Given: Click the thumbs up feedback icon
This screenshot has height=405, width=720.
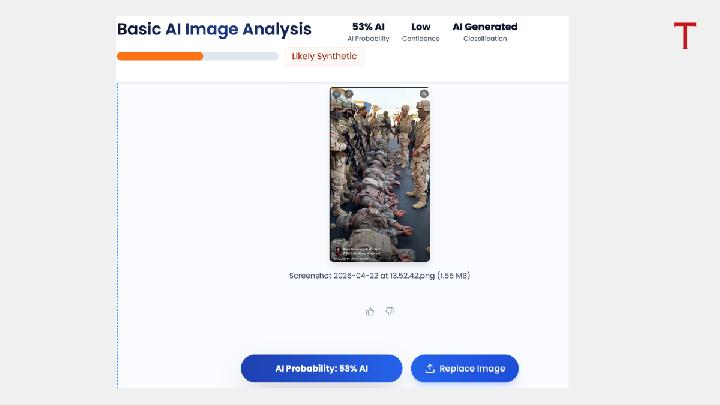Looking at the screenshot, I should point(370,311).
